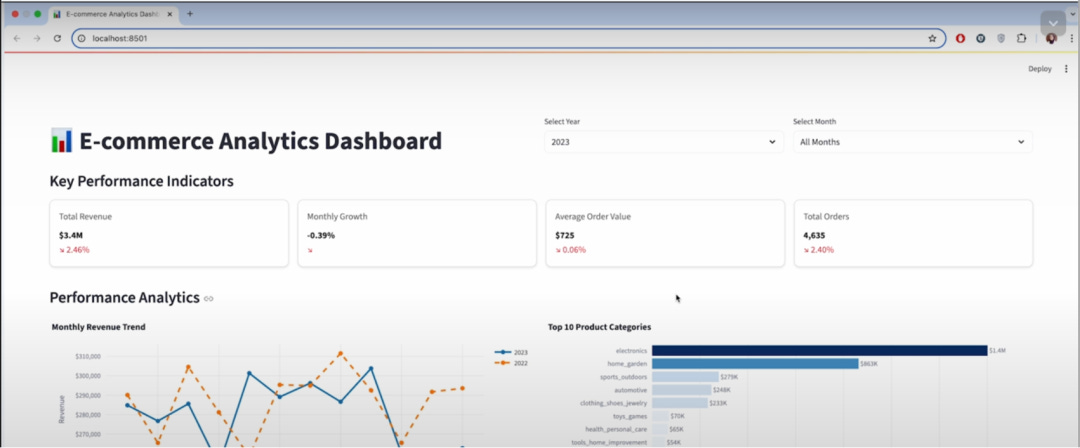Screen dimensions: 1080x448
Task: Reload the page with the refresh icon
Action: coord(57,39)
